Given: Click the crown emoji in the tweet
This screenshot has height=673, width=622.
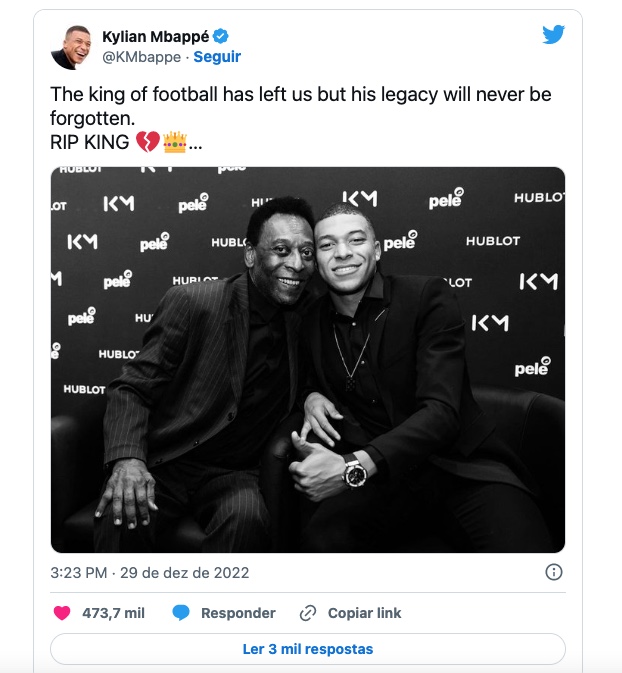Looking at the screenshot, I should [x=175, y=142].
